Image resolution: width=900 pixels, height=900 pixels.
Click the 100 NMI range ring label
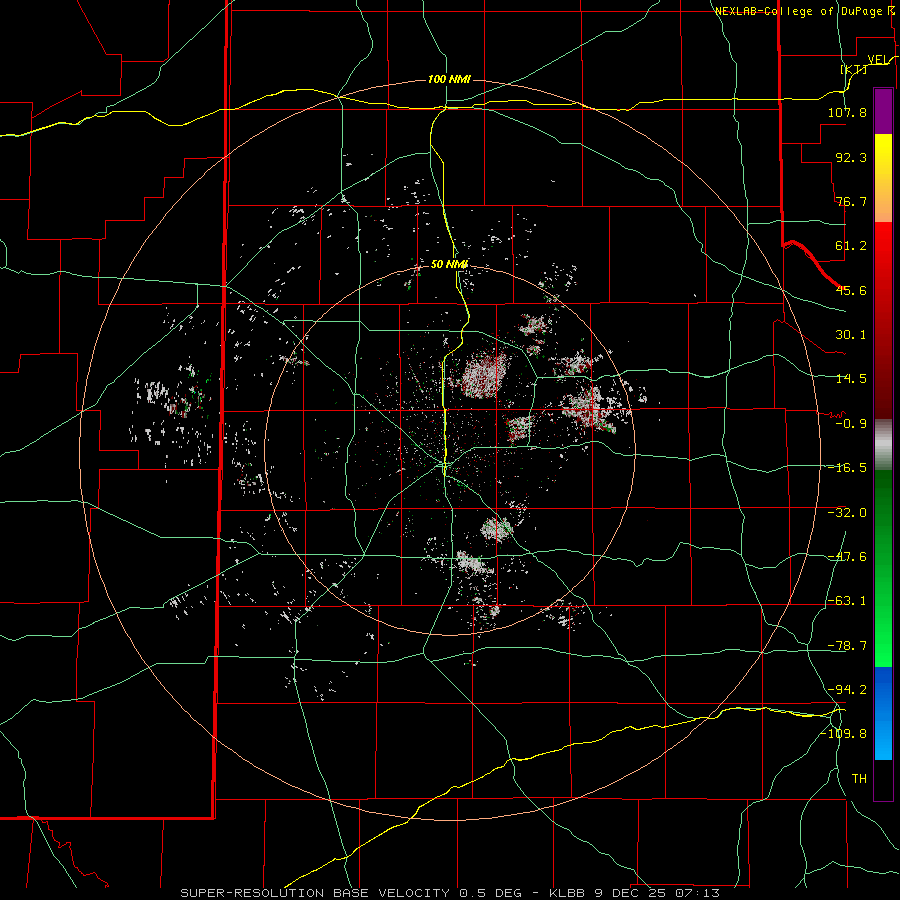[449, 79]
